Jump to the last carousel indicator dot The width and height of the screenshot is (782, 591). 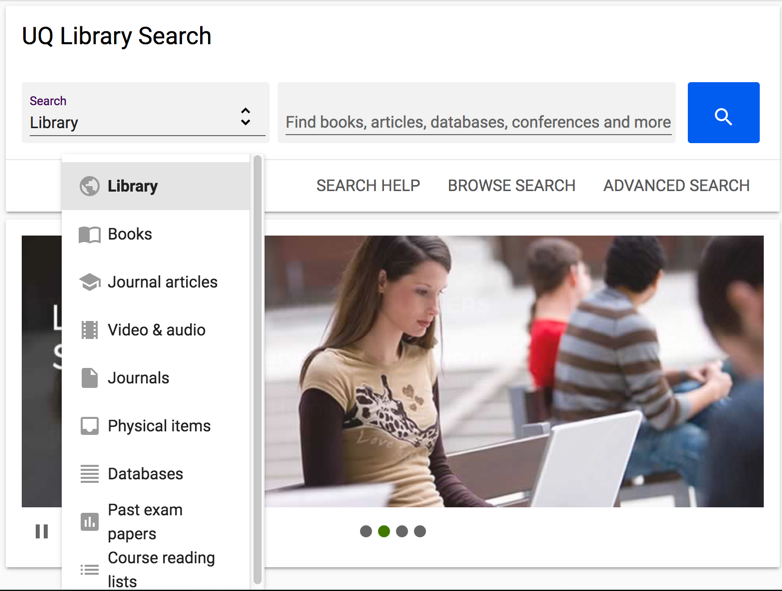tap(420, 531)
